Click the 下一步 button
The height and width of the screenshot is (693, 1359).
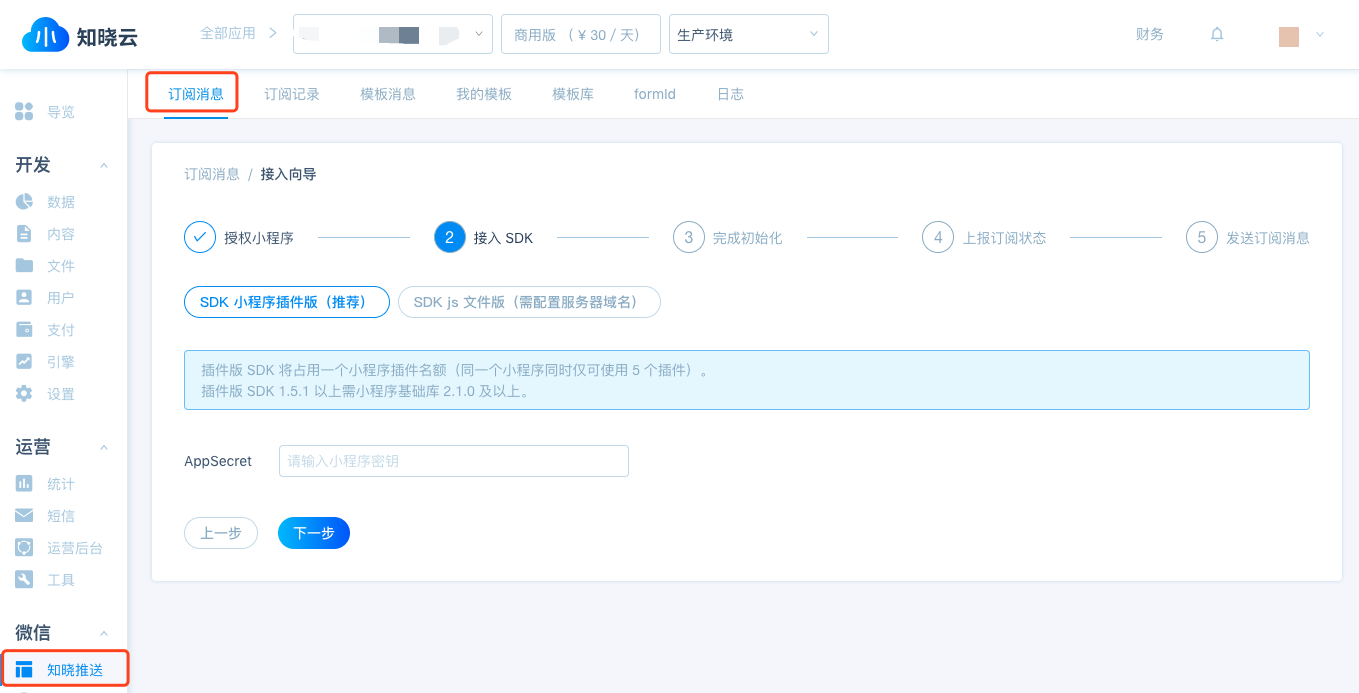tap(314, 533)
